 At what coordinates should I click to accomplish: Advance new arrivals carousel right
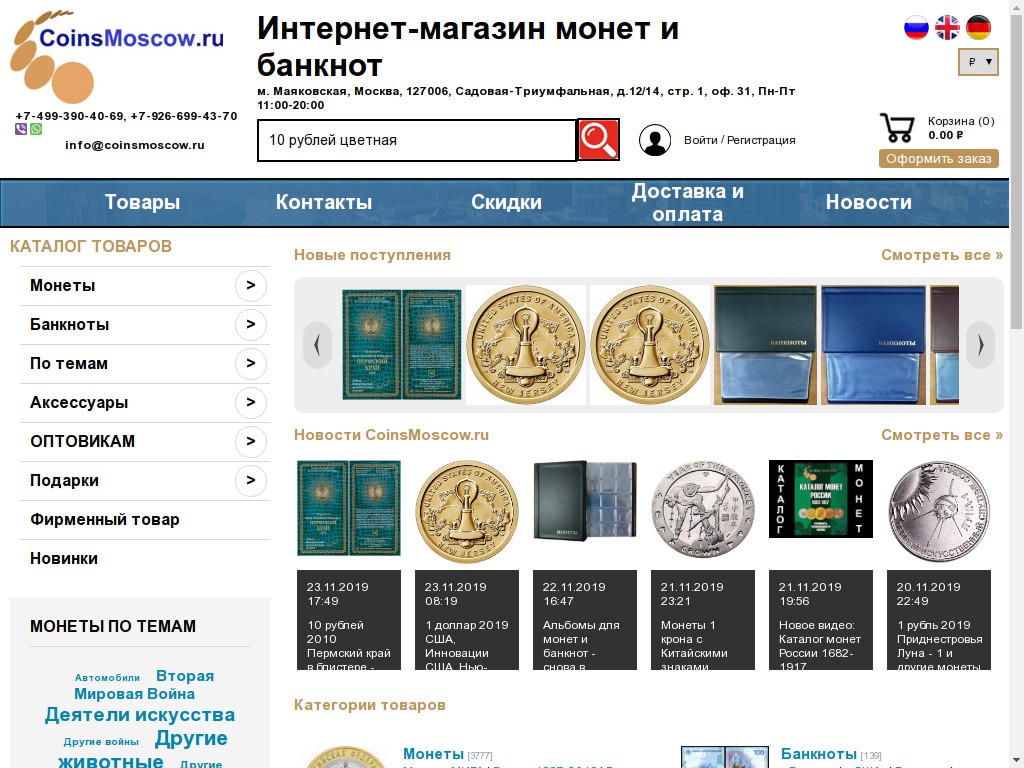980,345
